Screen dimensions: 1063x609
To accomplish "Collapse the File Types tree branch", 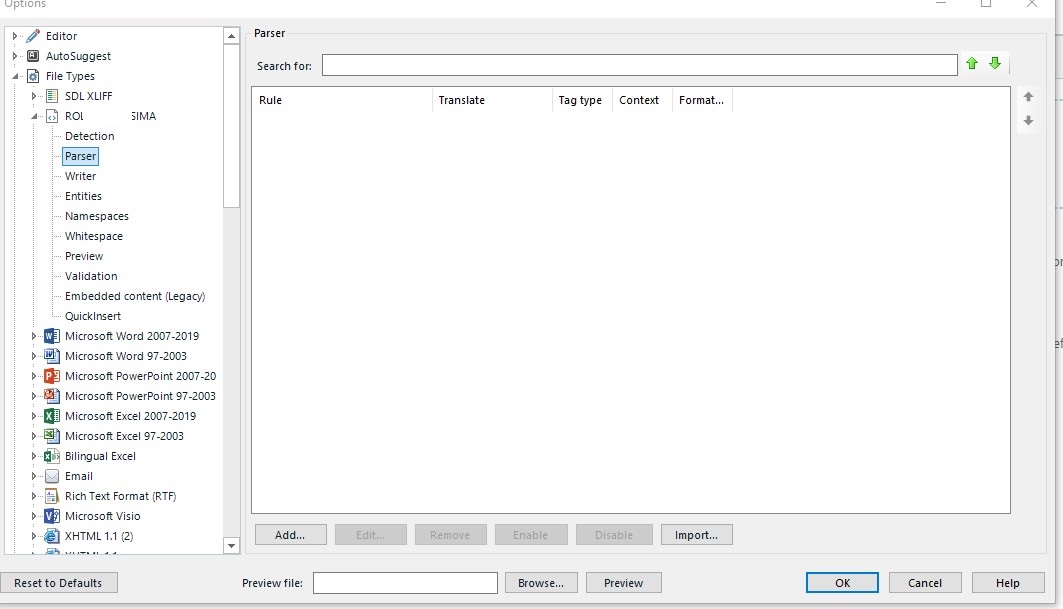I will point(13,75).
